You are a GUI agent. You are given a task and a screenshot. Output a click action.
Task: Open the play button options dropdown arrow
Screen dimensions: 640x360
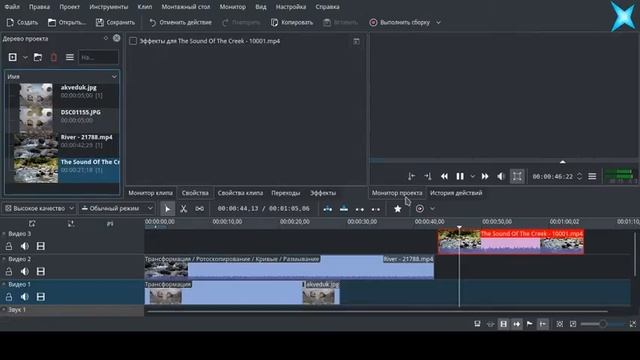pos(472,177)
